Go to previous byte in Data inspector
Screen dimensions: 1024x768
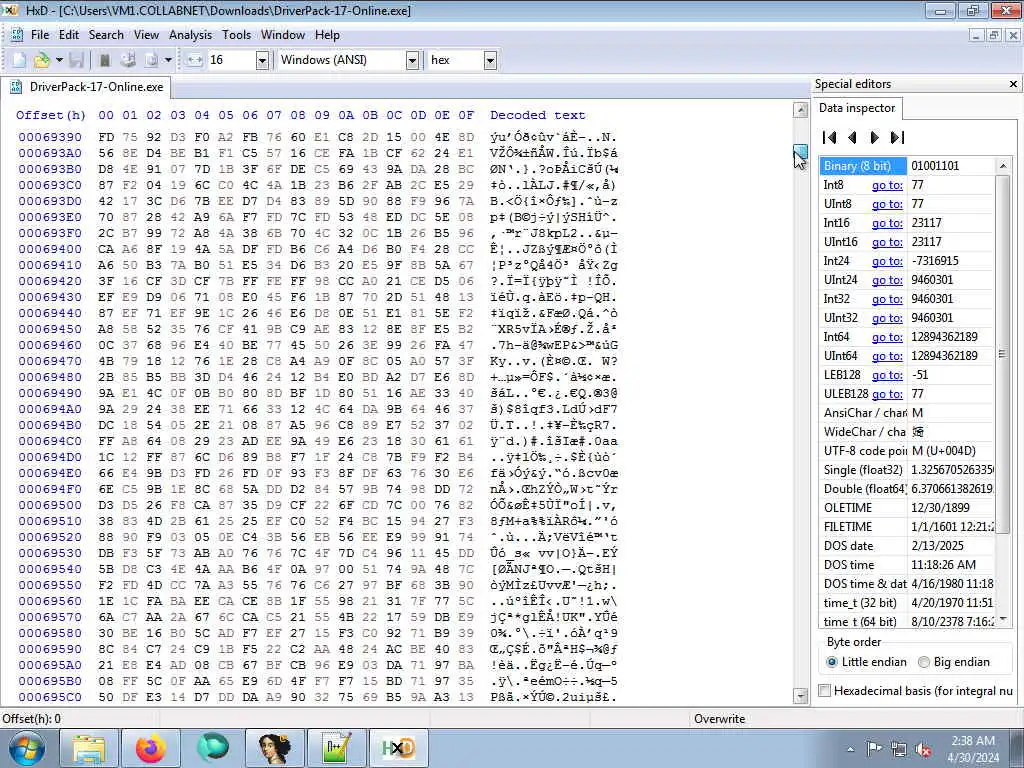point(852,137)
